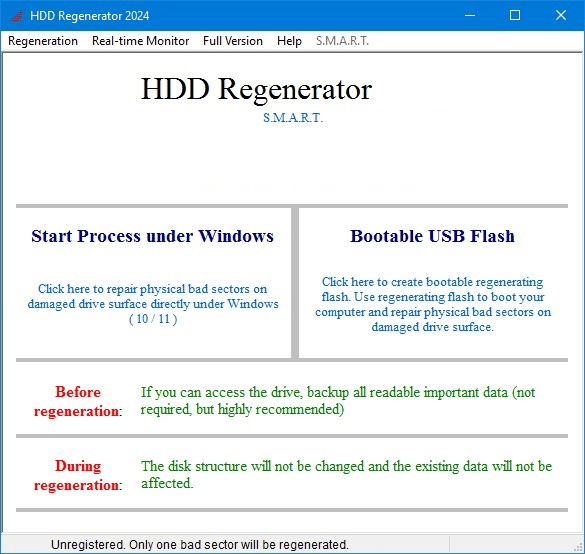Open the greyed S.M.A.R.T. menu item
The height and width of the screenshot is (554, 585).
342,41
